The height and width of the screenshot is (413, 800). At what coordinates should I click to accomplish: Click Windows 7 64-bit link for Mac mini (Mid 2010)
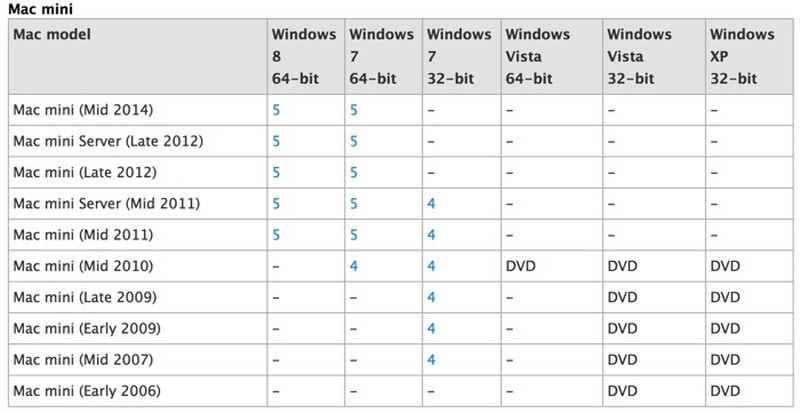pyautogui.click(x=354, y=266)
